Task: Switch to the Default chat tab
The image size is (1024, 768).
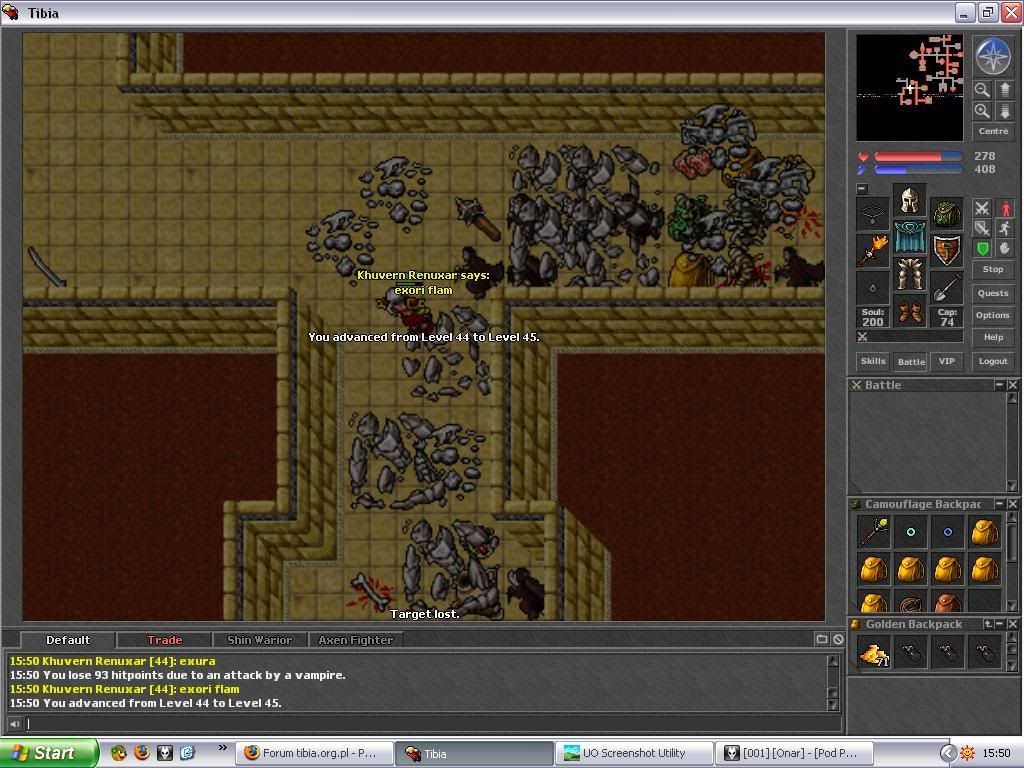Action: (68, 640)
